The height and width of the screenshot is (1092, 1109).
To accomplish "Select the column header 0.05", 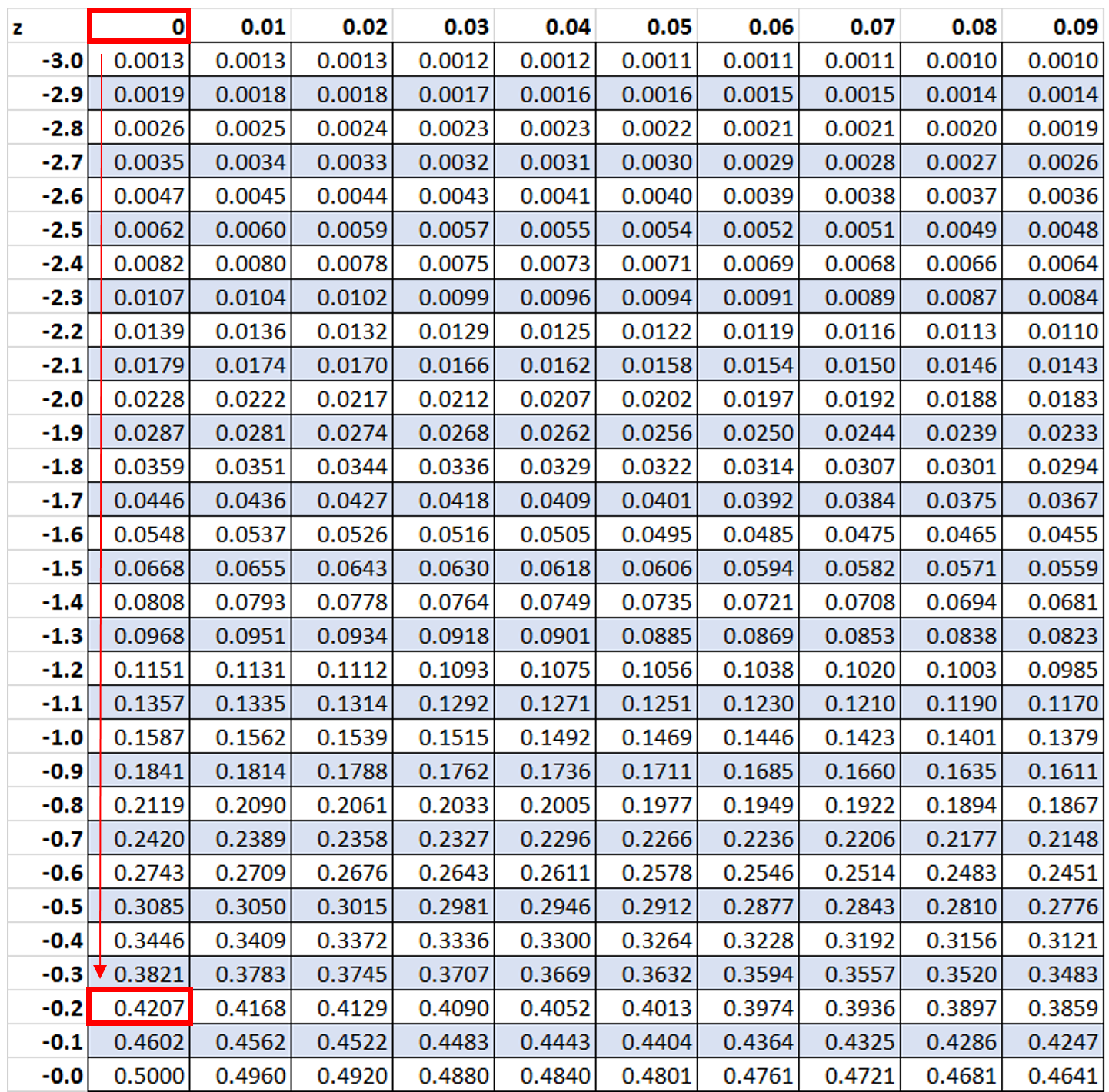I will click(x=671, y=25).
